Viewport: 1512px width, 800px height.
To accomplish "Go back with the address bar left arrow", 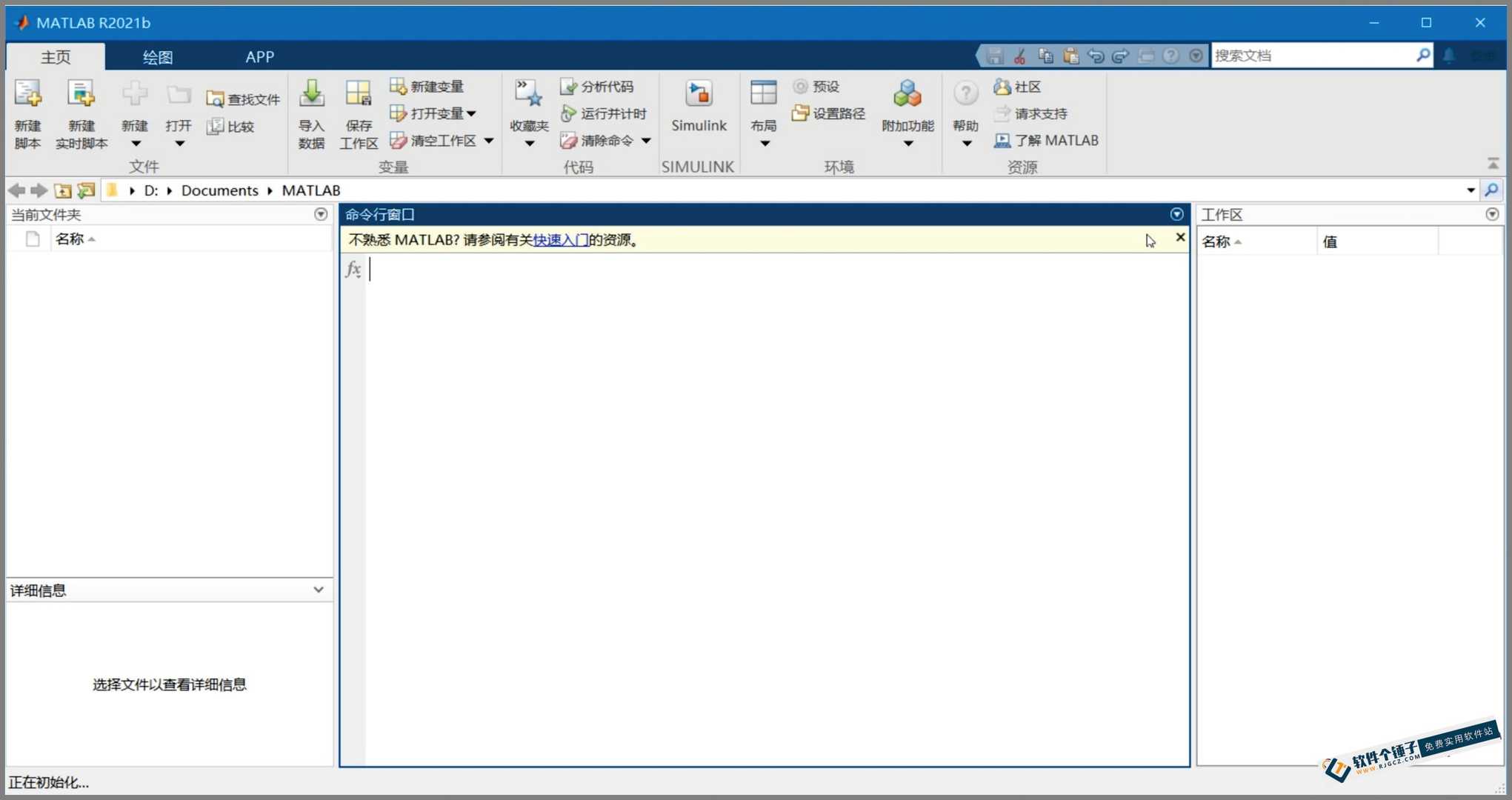I will point(17,190).
